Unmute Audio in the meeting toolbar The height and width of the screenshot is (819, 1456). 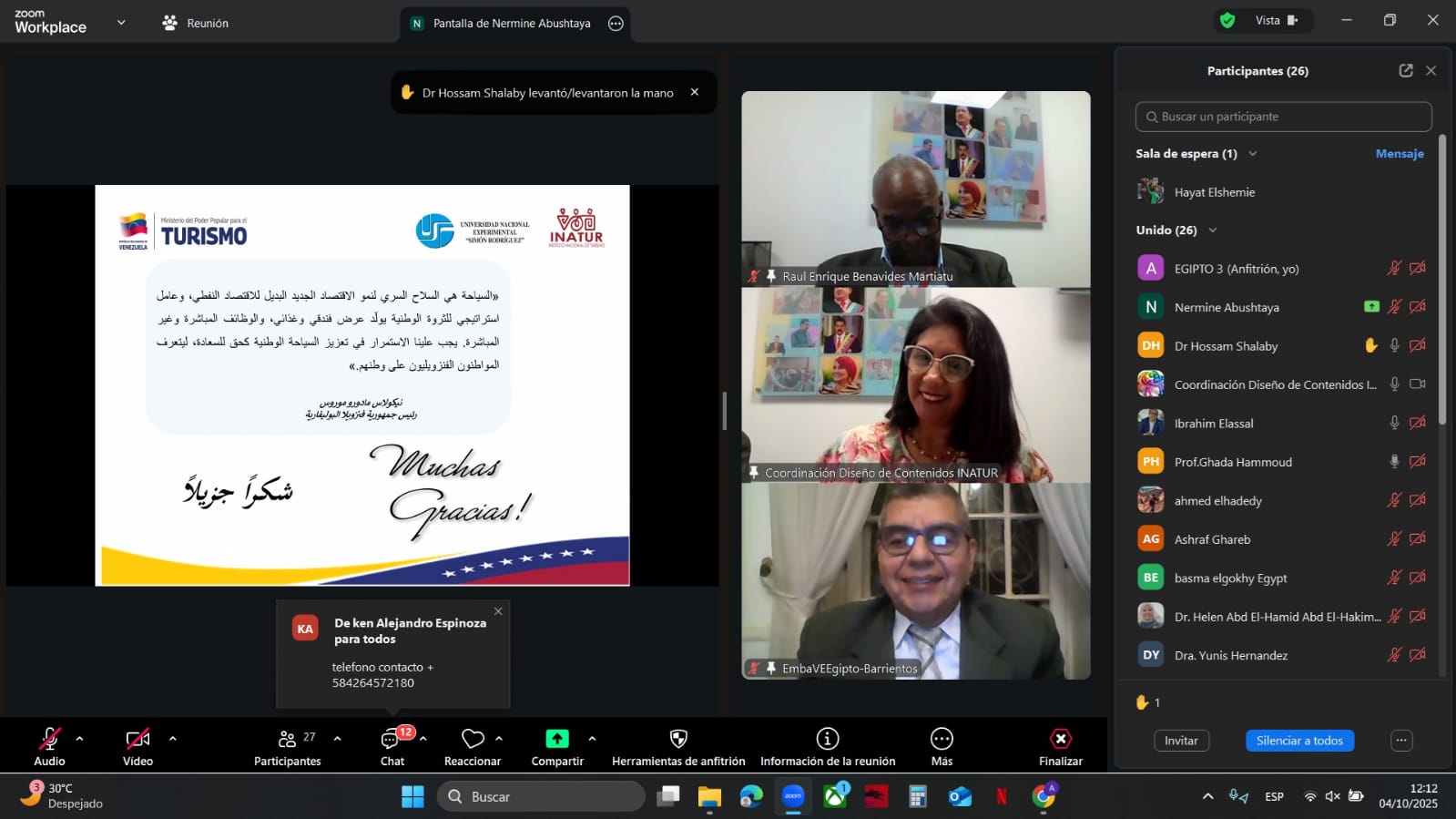click(49, 739)
